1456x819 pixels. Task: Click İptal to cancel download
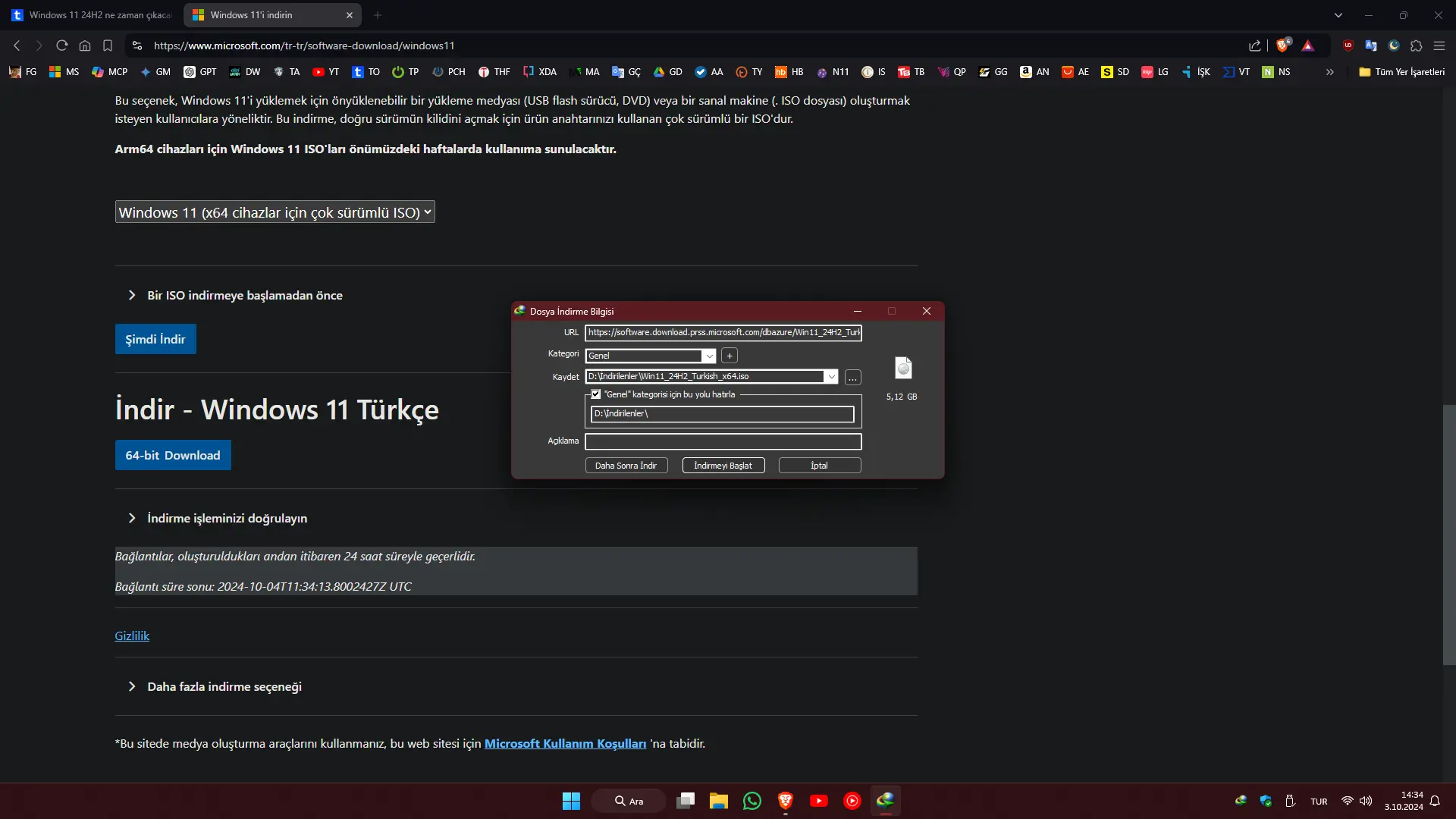click(x=820, y=466)
